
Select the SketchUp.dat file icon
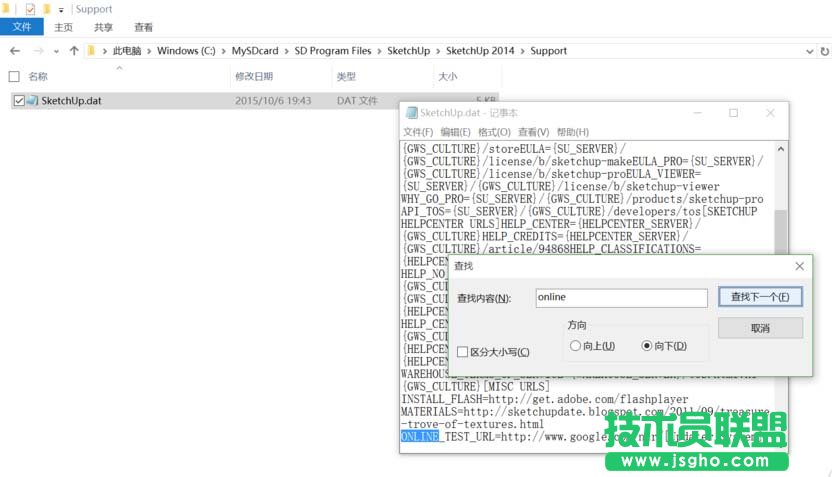(x=32, y=100)
